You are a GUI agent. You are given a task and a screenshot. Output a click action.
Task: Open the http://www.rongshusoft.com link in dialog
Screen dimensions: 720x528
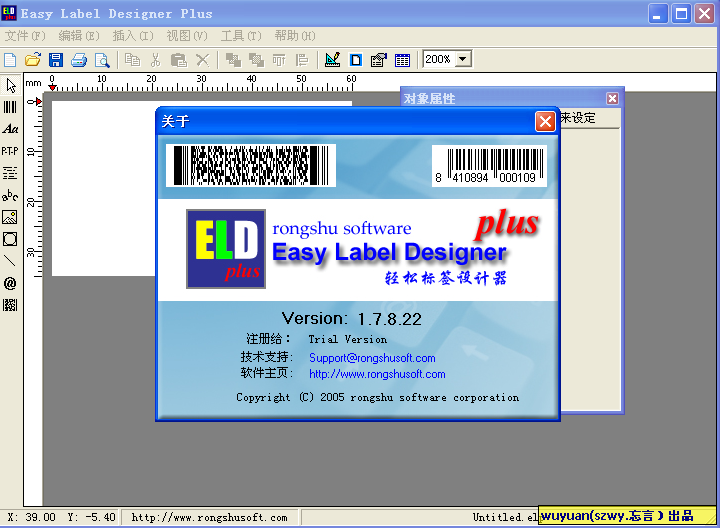click(377, 374)
